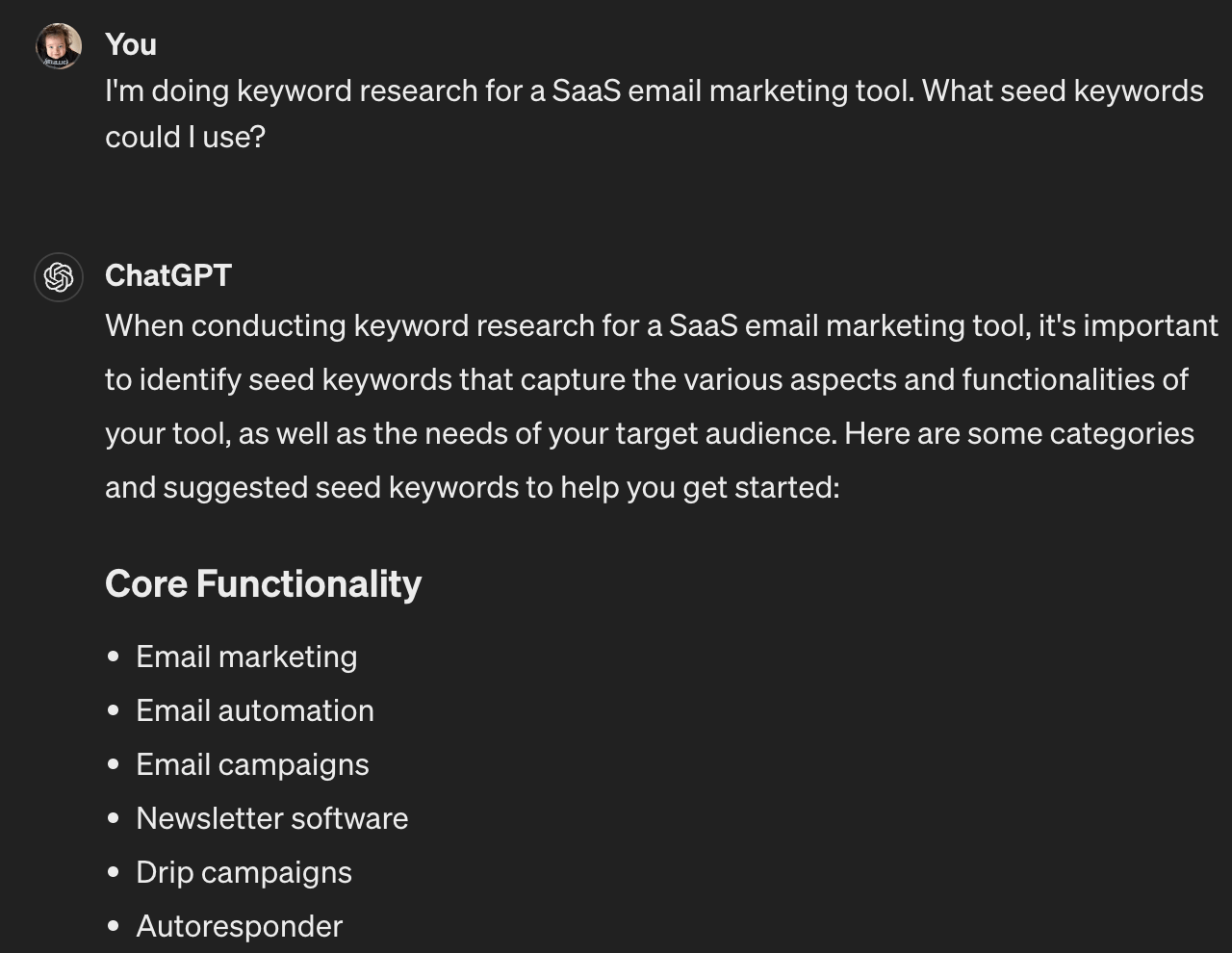Select the "Newsletter software" list item
This screenshot has height=953, width=1232.
click(272, 818)
